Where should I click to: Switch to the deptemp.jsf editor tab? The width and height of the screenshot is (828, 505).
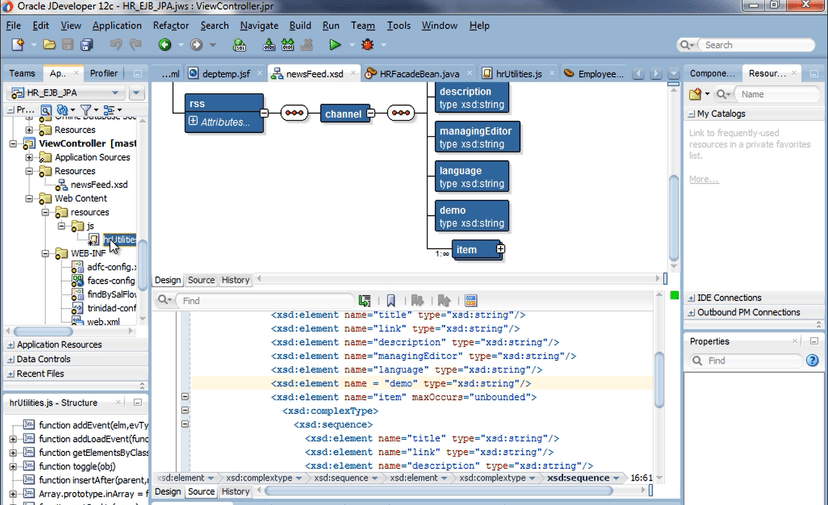(225, 73)
